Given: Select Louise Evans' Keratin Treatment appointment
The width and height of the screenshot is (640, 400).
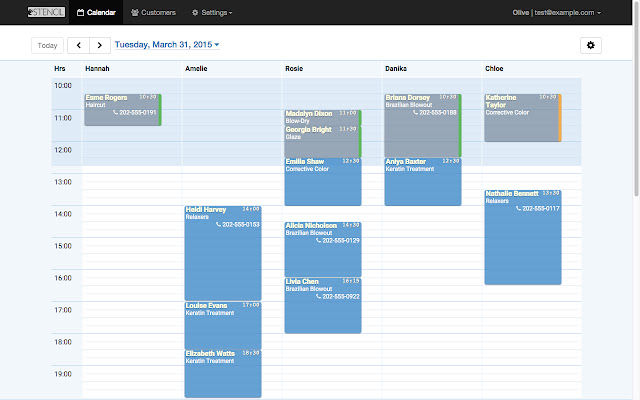Looking at the screenshot, I should pyautogui.click(x=223, y=325).
